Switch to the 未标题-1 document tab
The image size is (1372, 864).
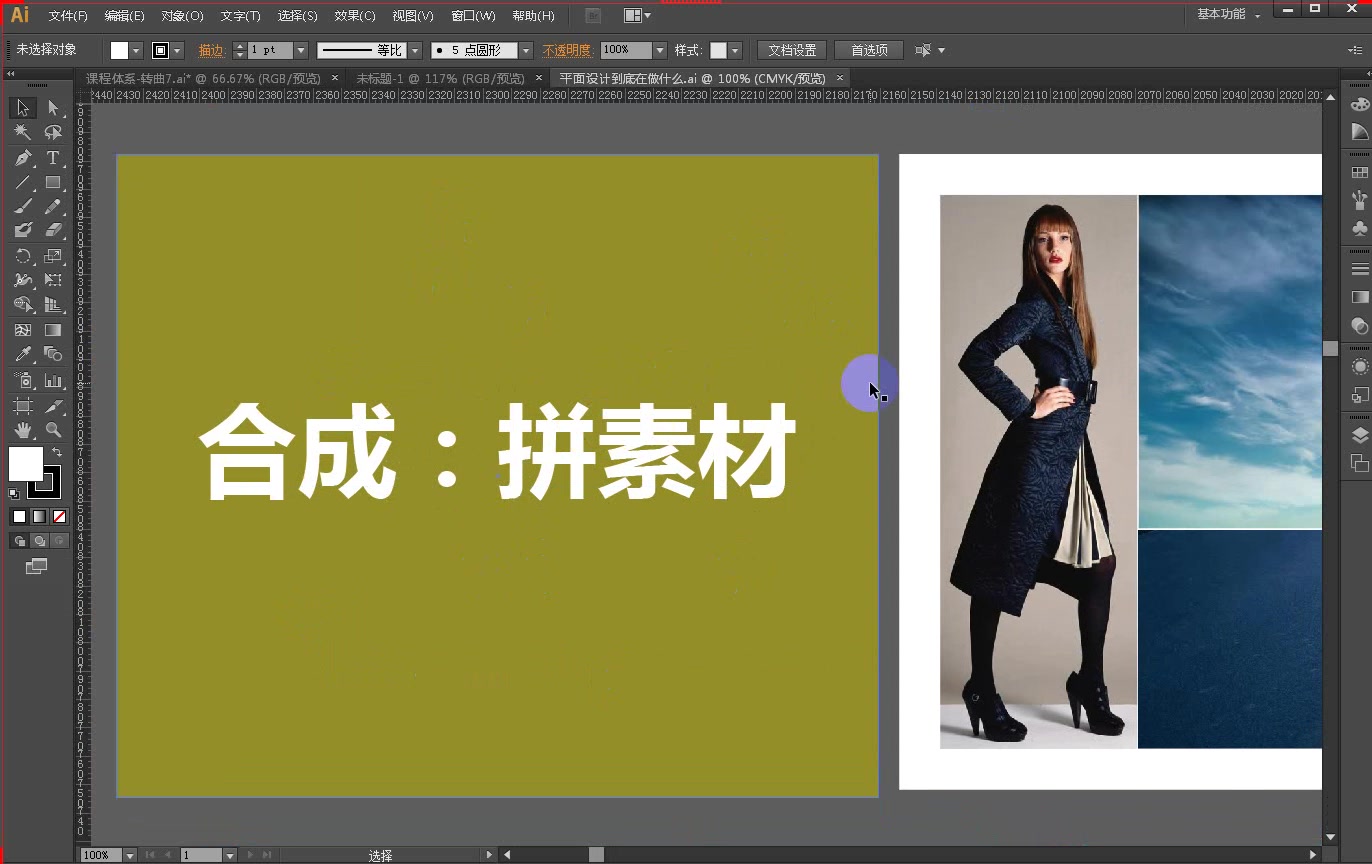(440, 77)
